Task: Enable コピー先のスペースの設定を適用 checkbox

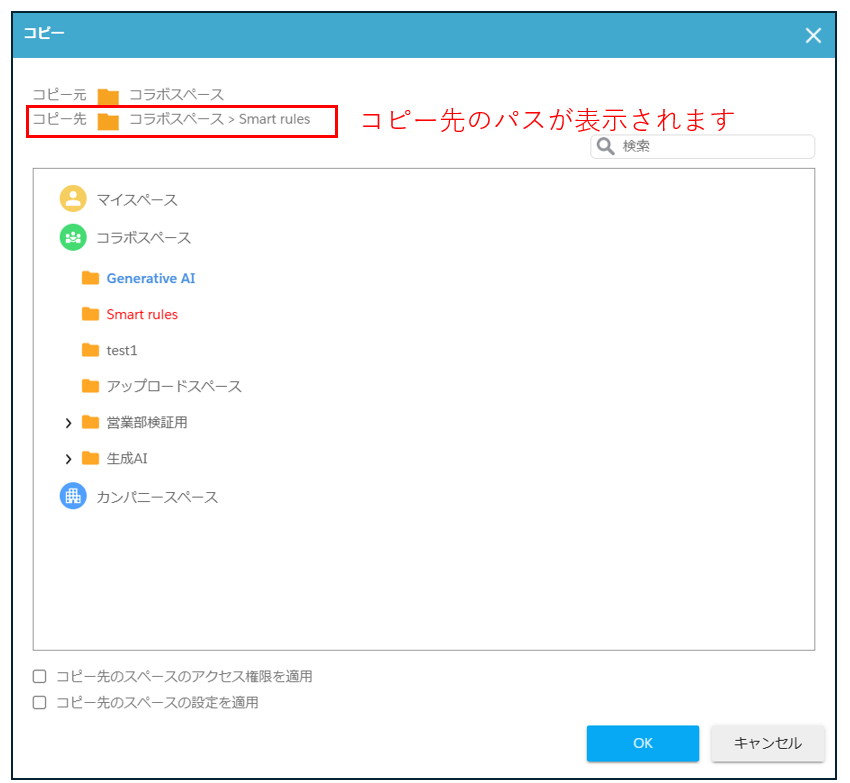Action: [x=40, y=703]
